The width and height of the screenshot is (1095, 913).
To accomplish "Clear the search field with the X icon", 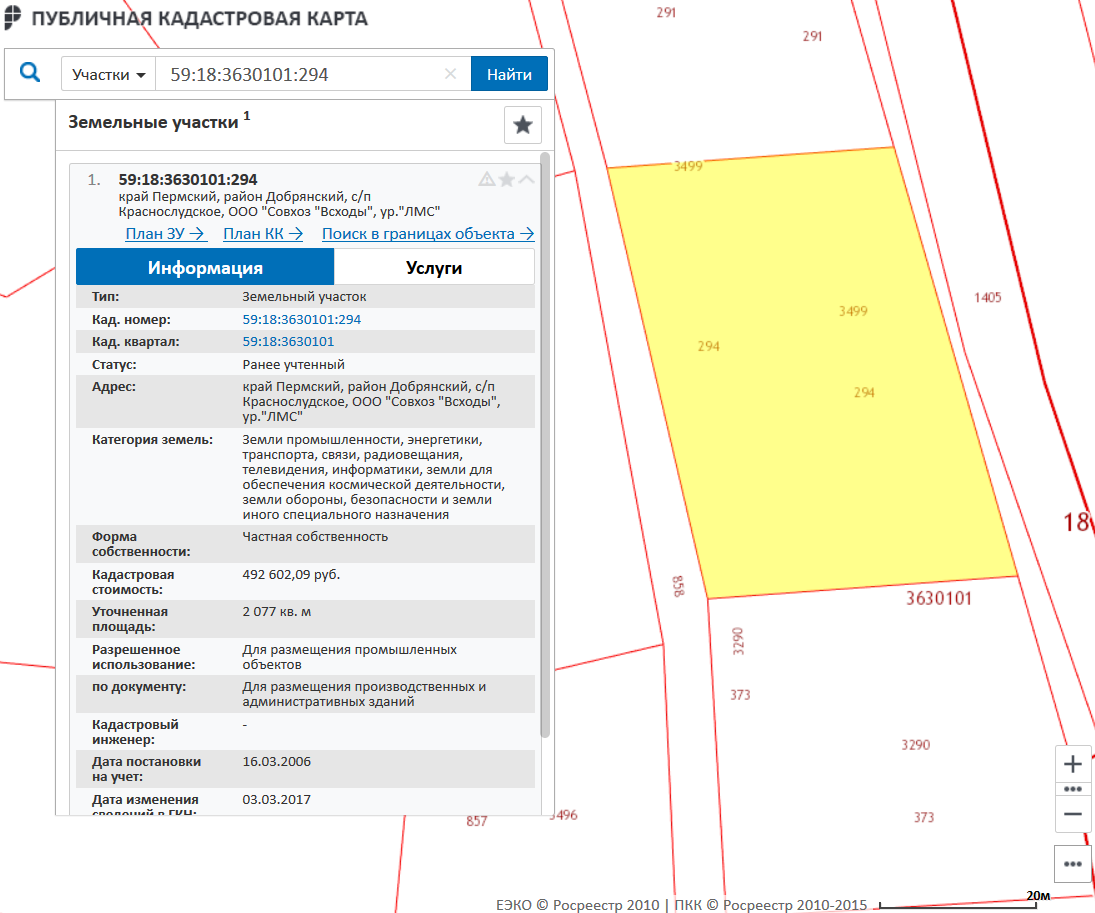I will [450, 74].
